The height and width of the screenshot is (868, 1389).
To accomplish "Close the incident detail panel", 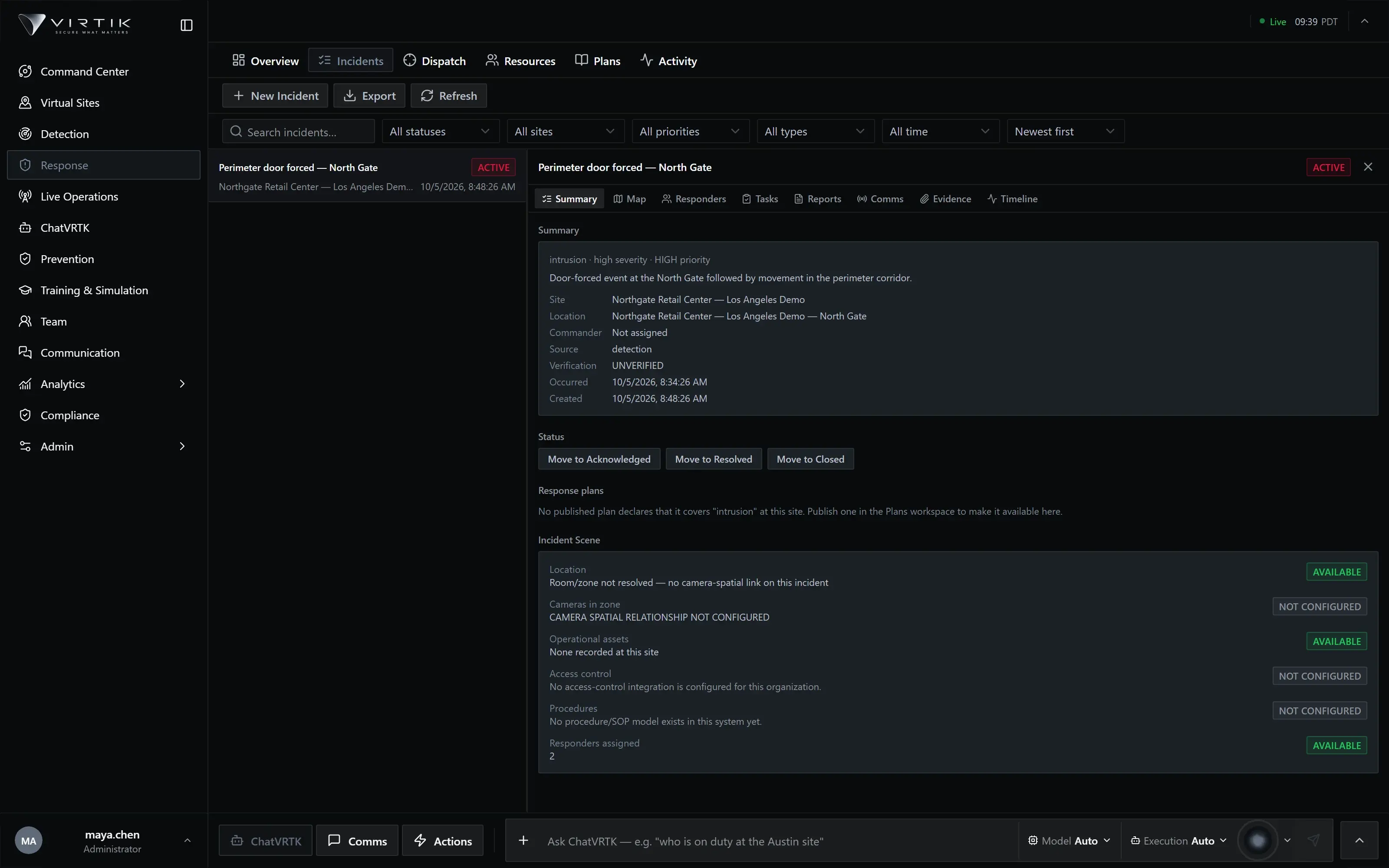I will pyautogui.click(x=1368, y=167).
